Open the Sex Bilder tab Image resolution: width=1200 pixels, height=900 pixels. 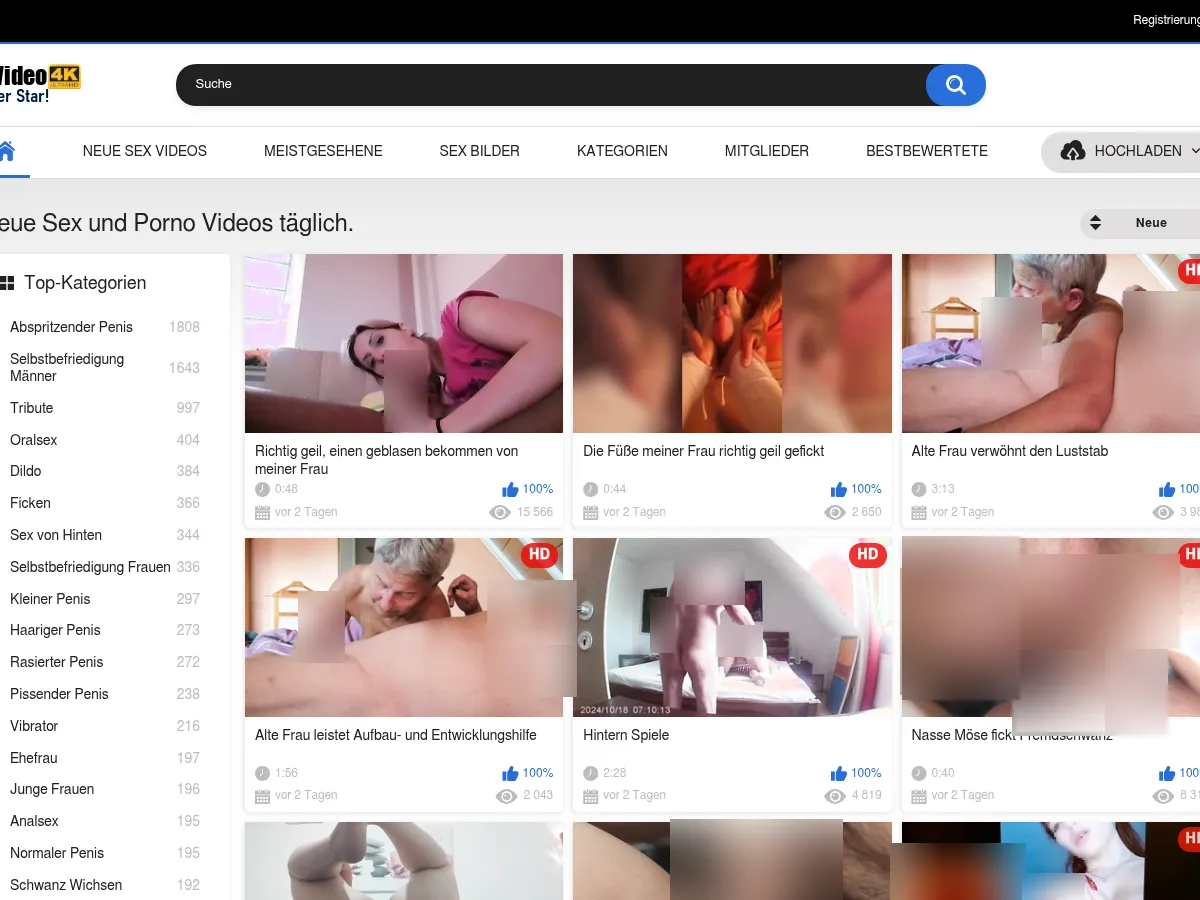pyautogui.click(x=480, y=152)
